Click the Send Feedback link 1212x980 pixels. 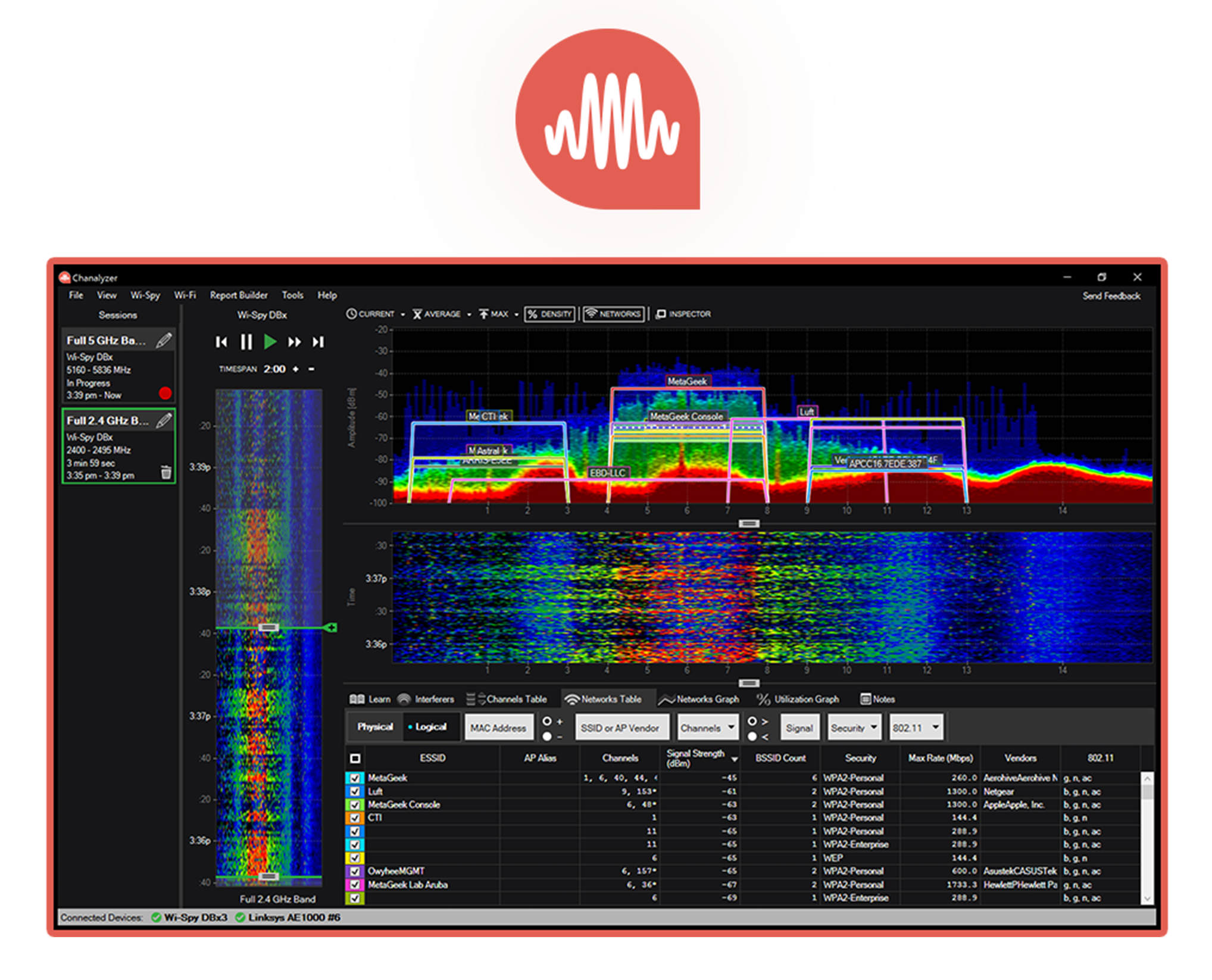[1111, 296]
